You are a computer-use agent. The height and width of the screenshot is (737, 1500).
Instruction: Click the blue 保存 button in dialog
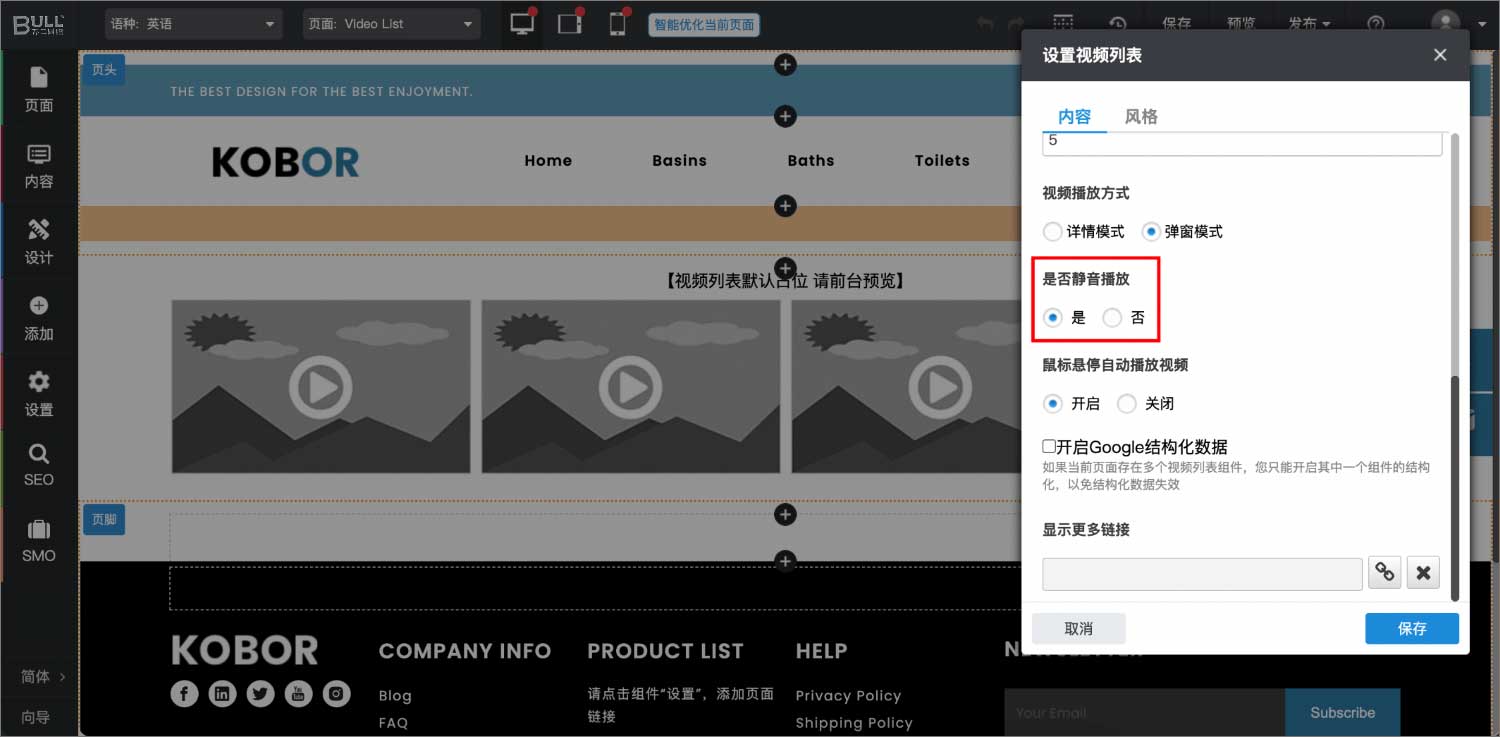click(x=1411, y=629)
